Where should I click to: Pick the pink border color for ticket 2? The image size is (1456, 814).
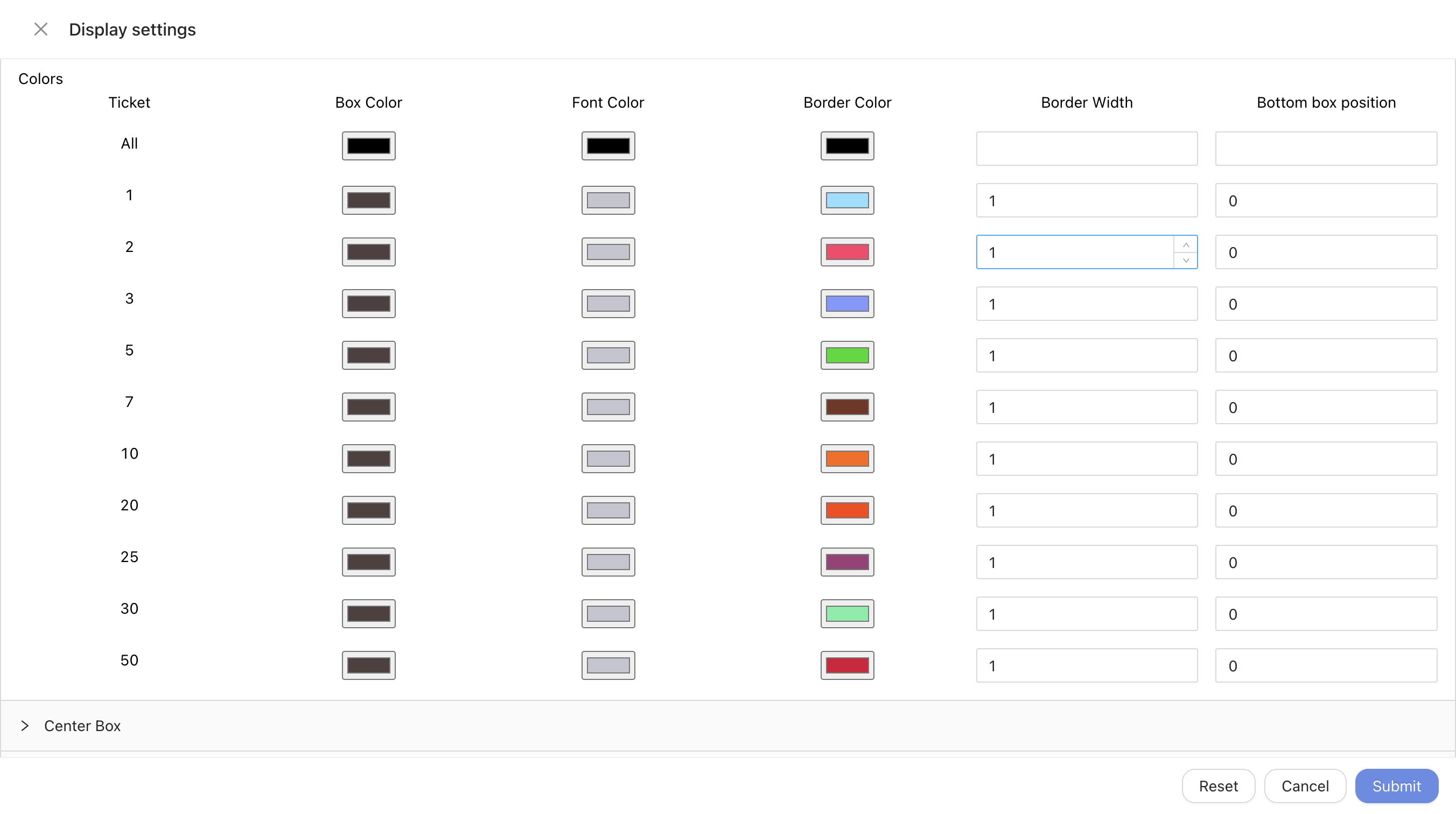[846, 252]
